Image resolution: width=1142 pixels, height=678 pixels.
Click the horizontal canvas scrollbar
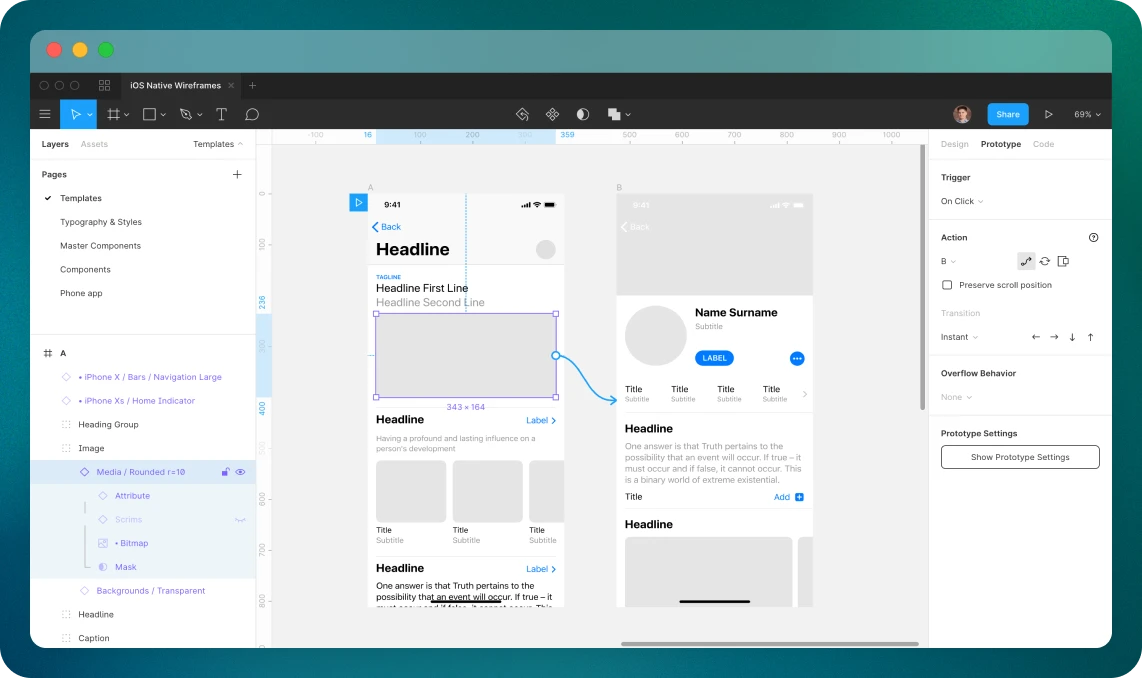point(769,644)
